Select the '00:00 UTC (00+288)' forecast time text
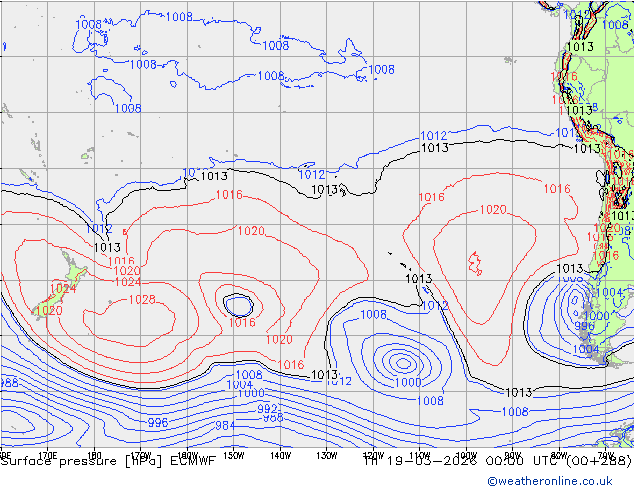This screenshot has width=634, height=490. pyautogui.click(x=558, y=461)
